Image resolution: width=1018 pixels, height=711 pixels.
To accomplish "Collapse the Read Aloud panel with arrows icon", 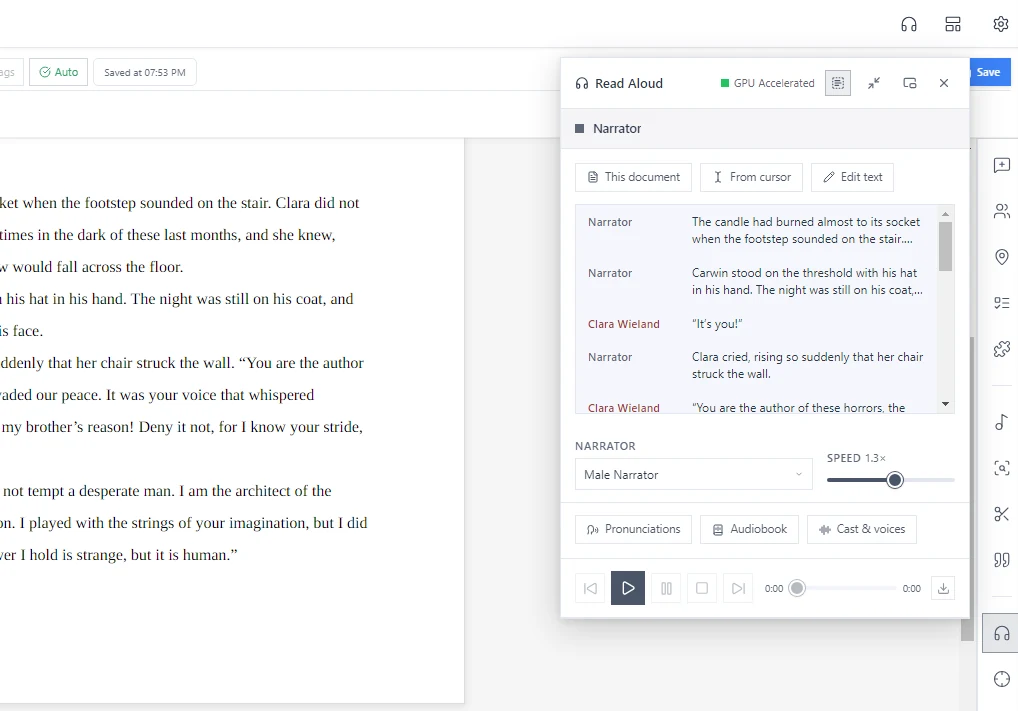I will 874,83.
